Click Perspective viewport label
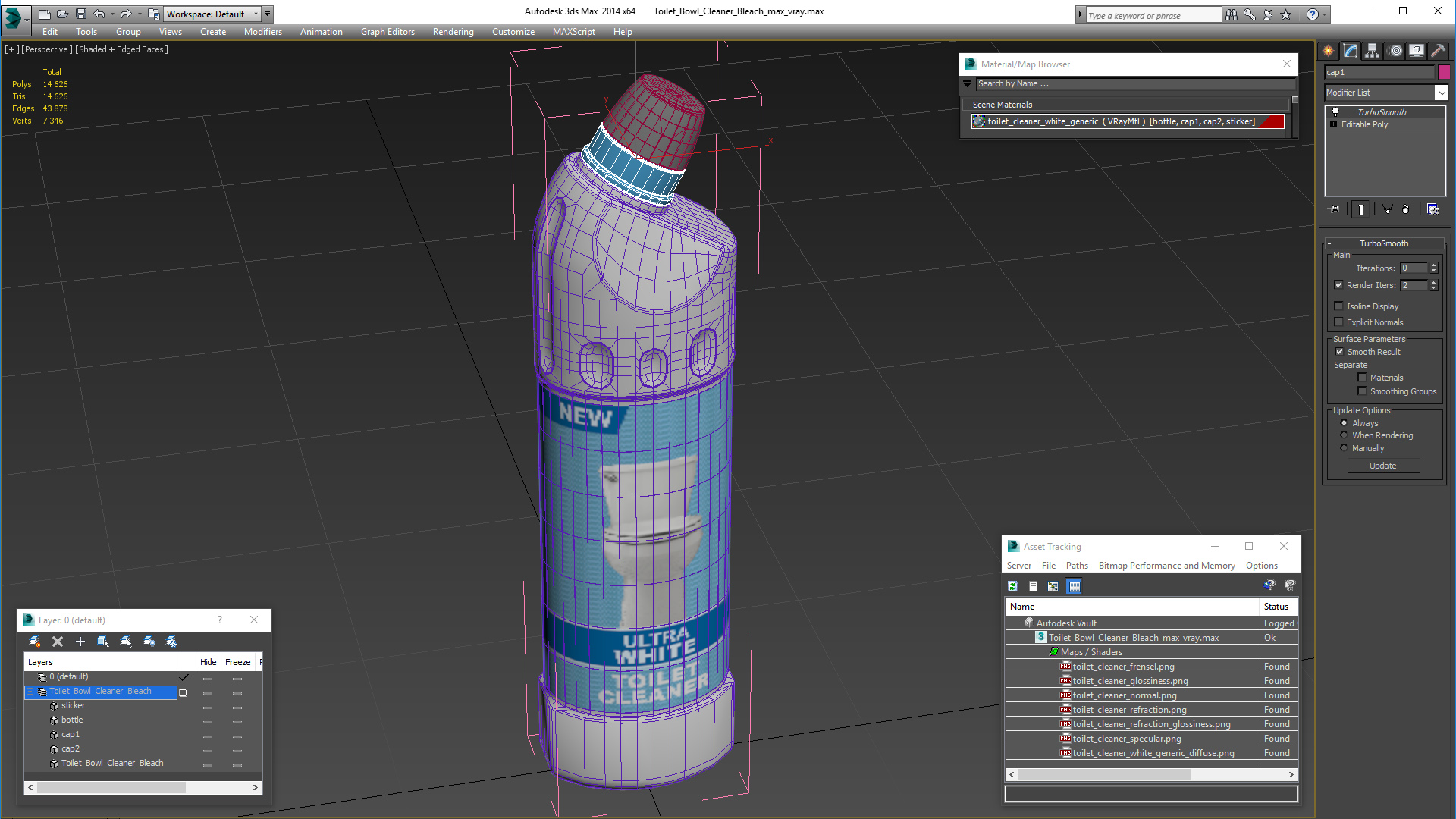1456x819 pixels. [x=47, y=49]
